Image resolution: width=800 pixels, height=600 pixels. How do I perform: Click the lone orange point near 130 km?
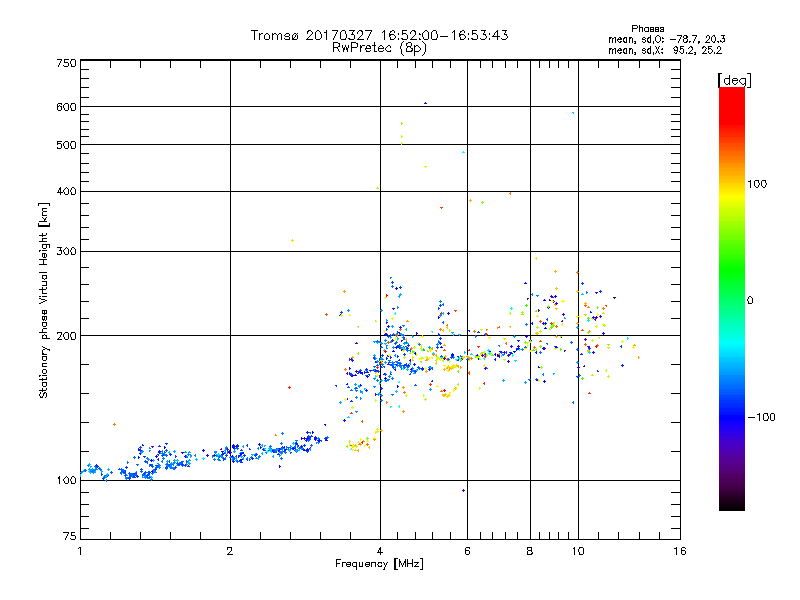tap(114, 424)
